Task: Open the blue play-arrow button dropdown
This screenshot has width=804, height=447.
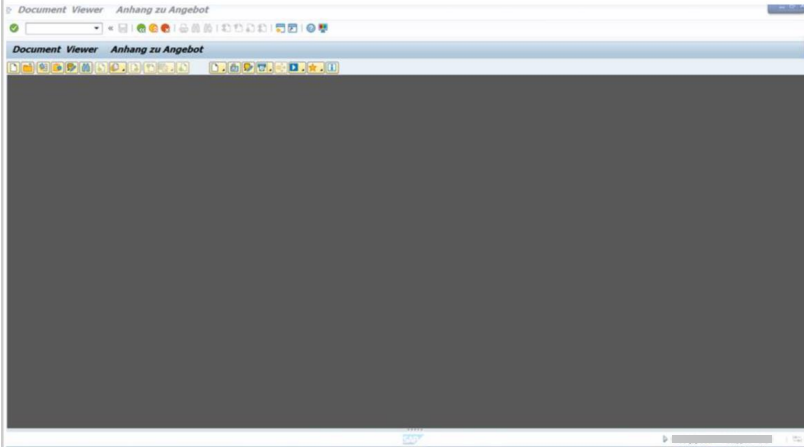Action: click(297, 68)
